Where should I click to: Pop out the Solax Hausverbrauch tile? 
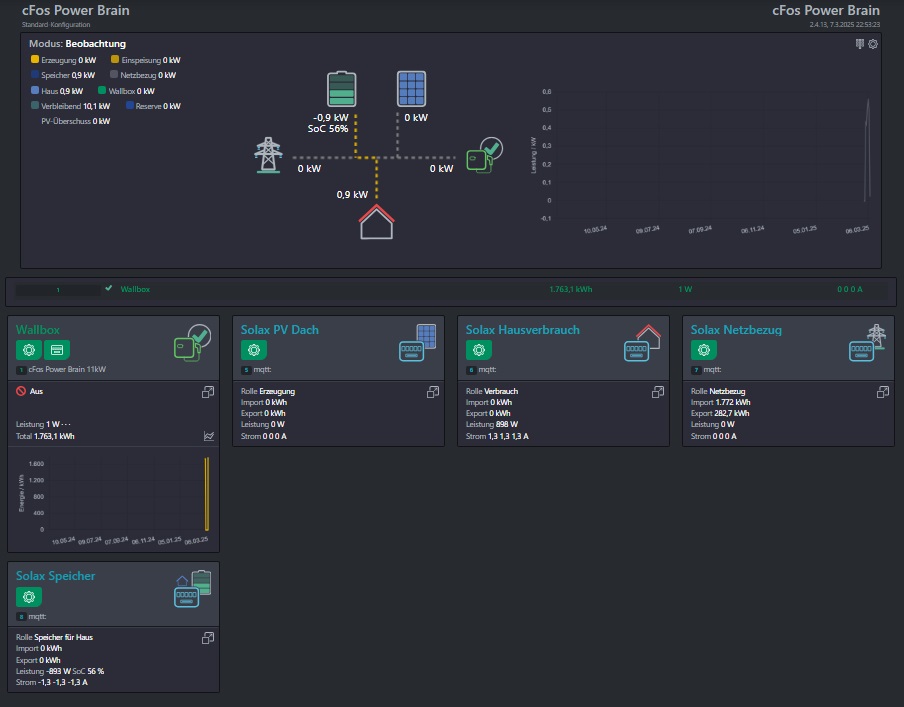click(658, 392)
